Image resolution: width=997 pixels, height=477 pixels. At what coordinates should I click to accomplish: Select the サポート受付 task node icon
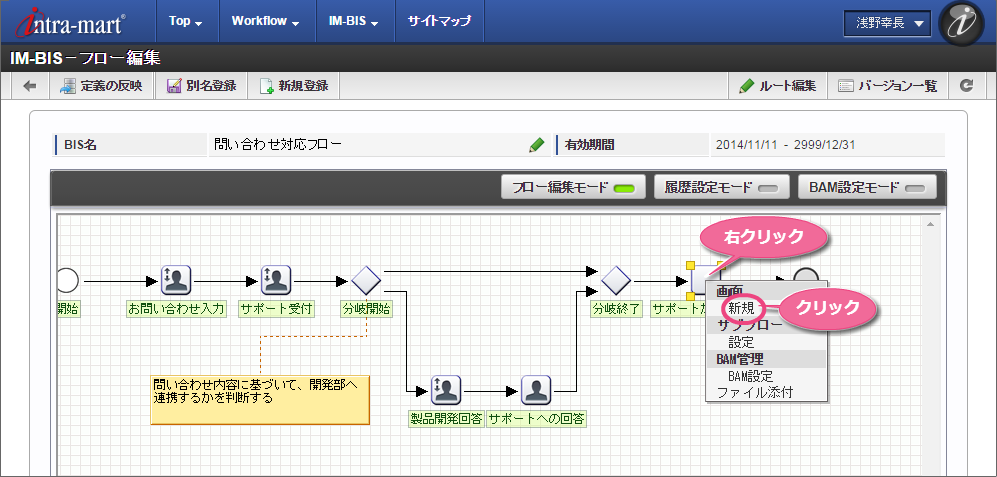coord(276,280)
